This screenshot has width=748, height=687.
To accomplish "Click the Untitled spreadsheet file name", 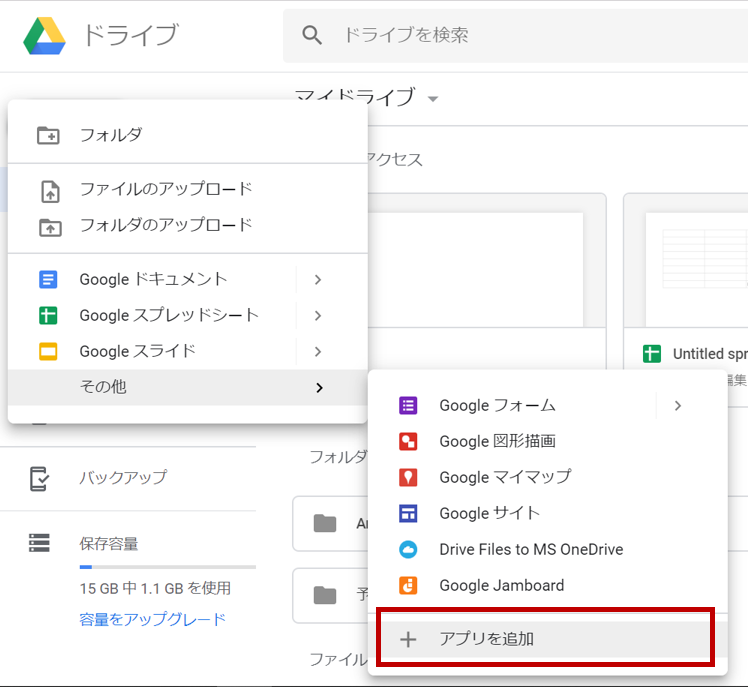I will point(710,354).
